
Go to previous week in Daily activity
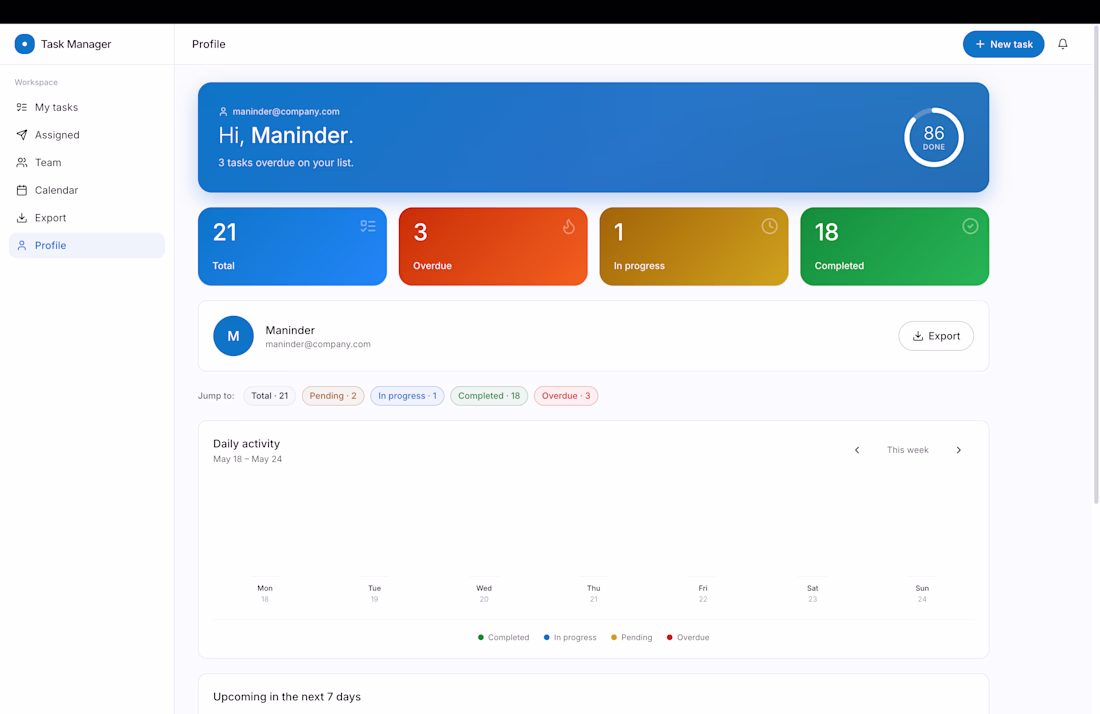(x=857, y=450)
